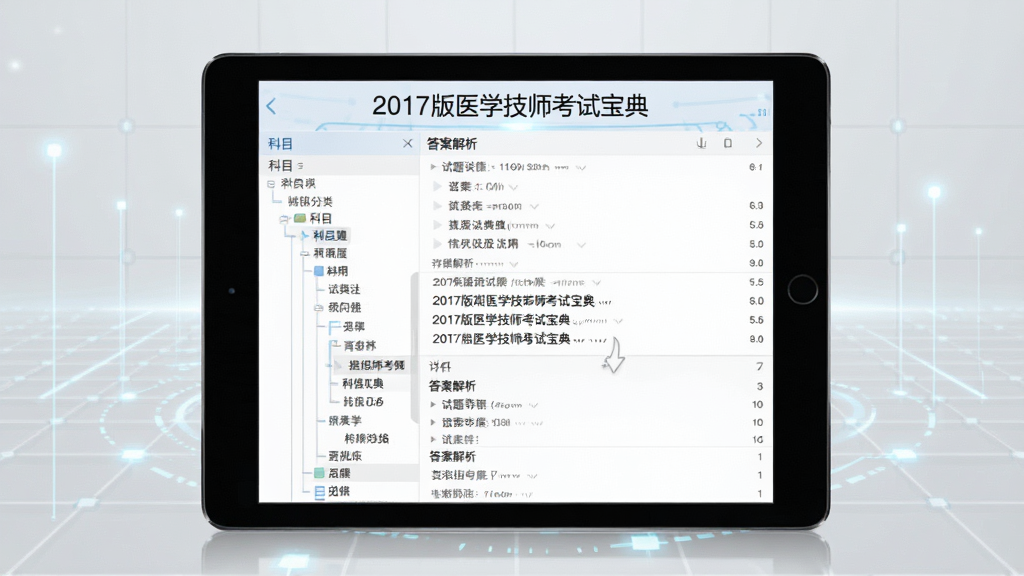Click the vertical scrollbar between the two panels
Screen dimensions: 1024x576
(414, 347)
